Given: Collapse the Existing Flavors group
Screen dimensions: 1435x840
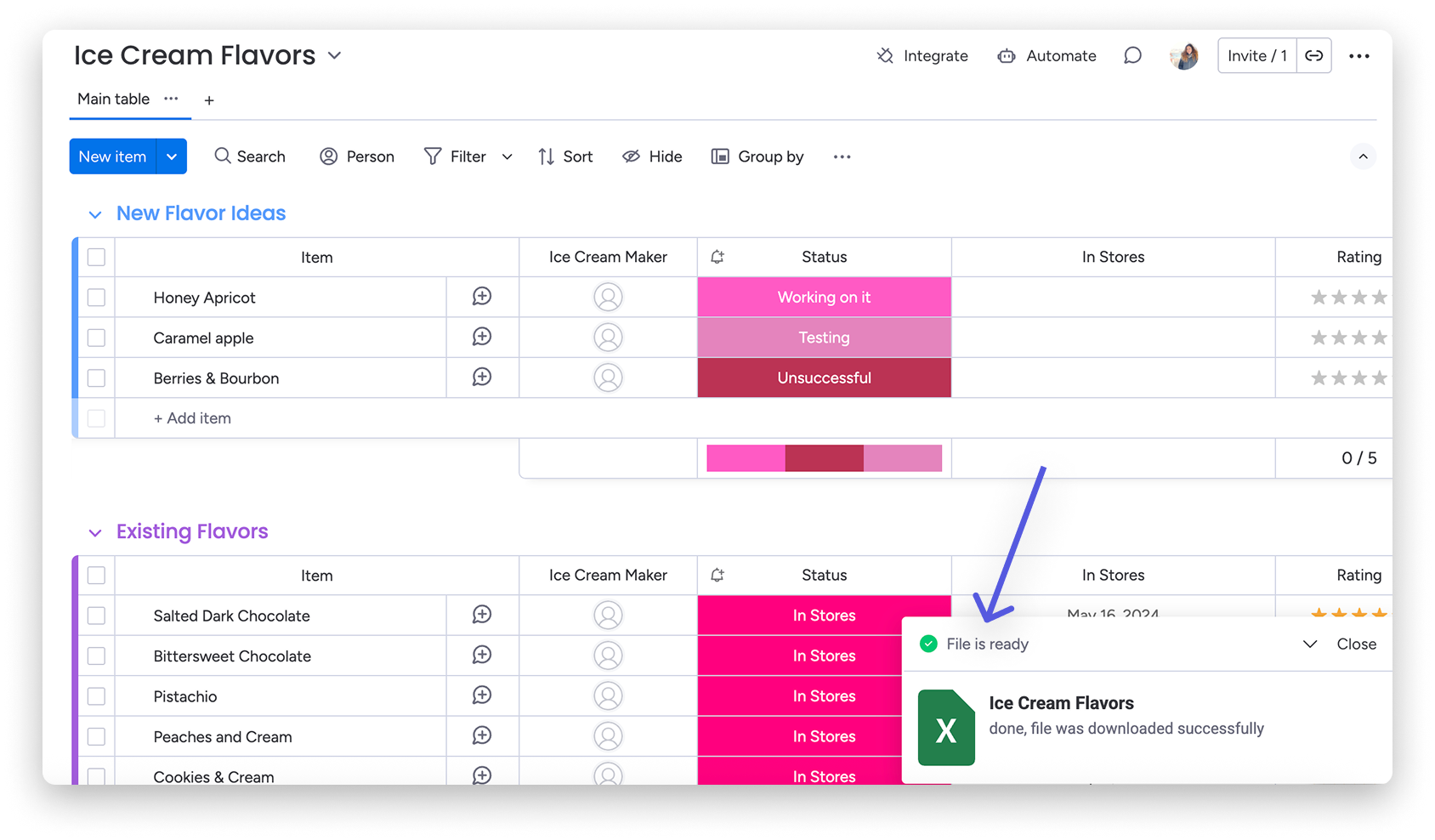Looking at the screenshot, I should [x=95, y=532].
